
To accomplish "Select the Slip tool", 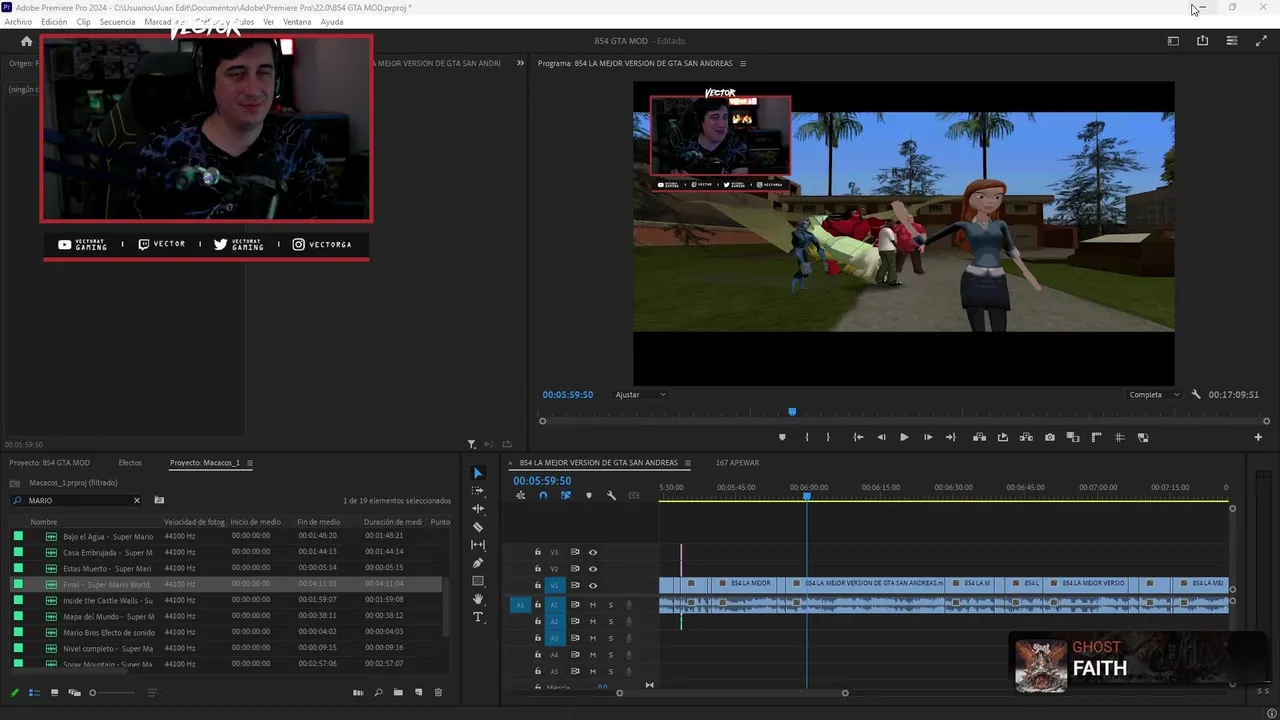I will pos(478,545).
